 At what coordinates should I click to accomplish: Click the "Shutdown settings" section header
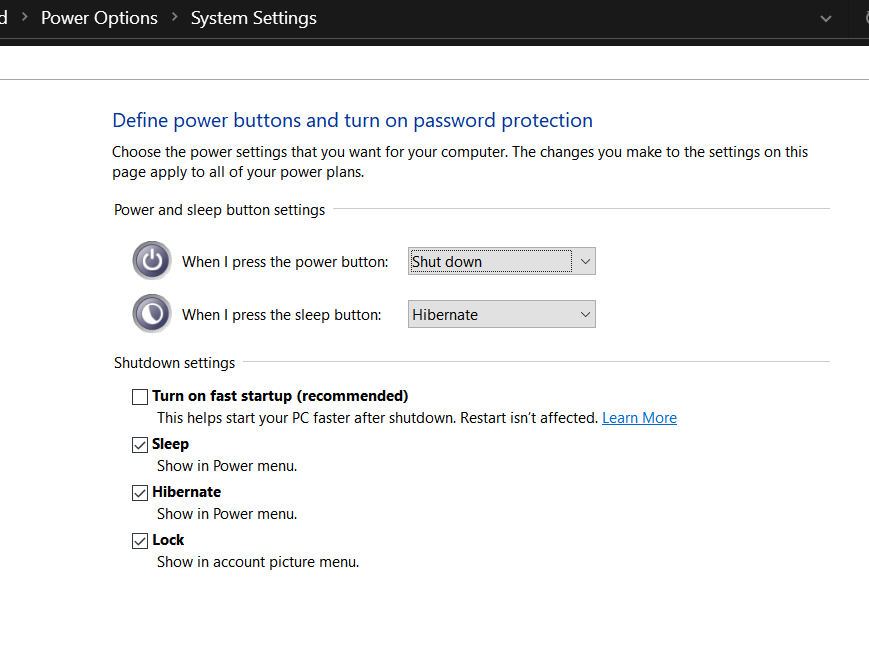174,363
